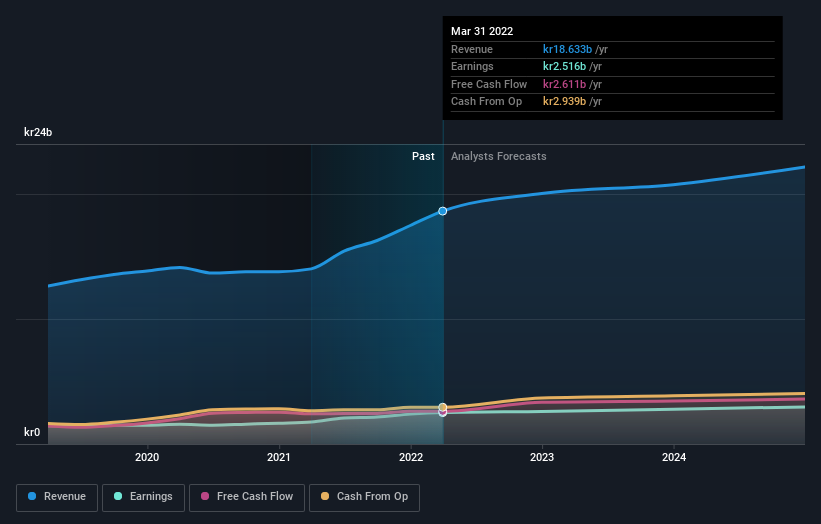The image size is (821, 524).
Task: Click the 'Free Cash Flow' label in tooltip
Action: click(489, 84)
